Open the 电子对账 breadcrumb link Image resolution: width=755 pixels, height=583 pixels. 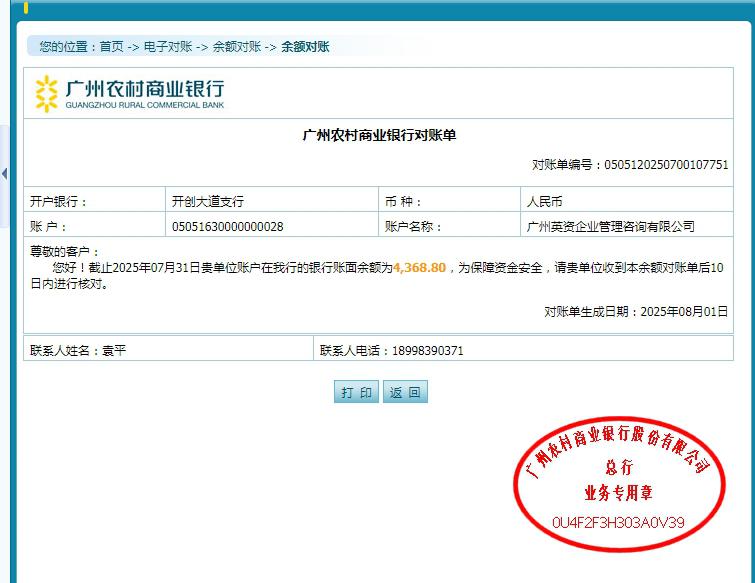pos(167,47)
